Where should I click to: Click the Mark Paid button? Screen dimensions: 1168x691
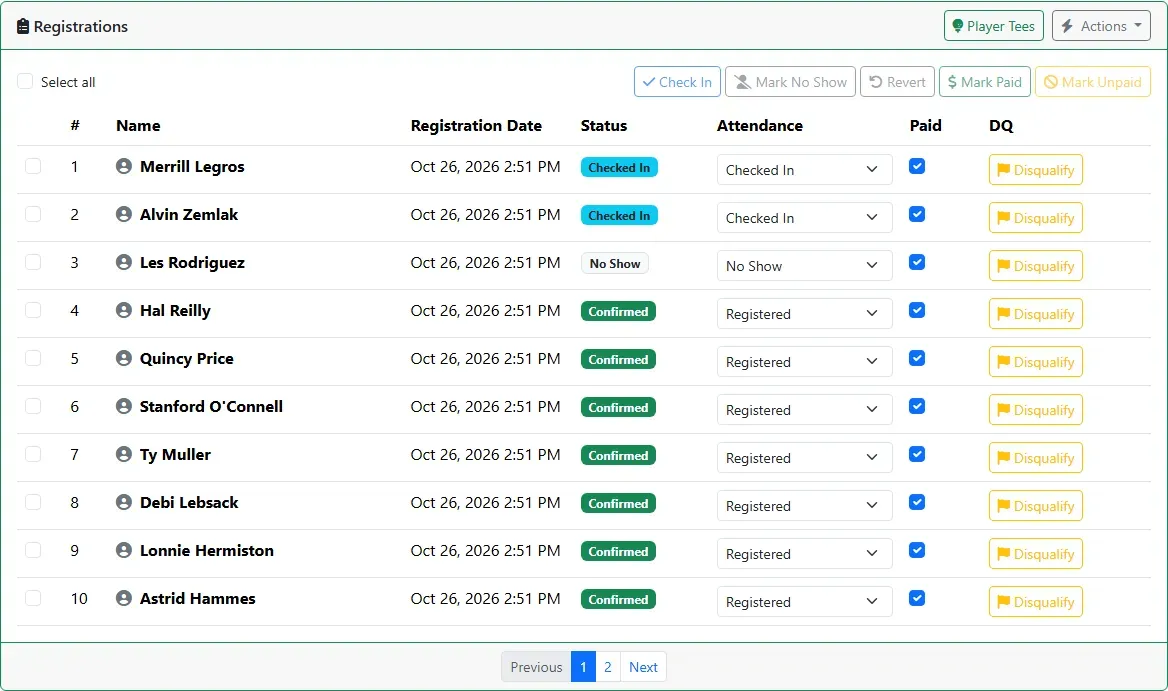point(985,82)
